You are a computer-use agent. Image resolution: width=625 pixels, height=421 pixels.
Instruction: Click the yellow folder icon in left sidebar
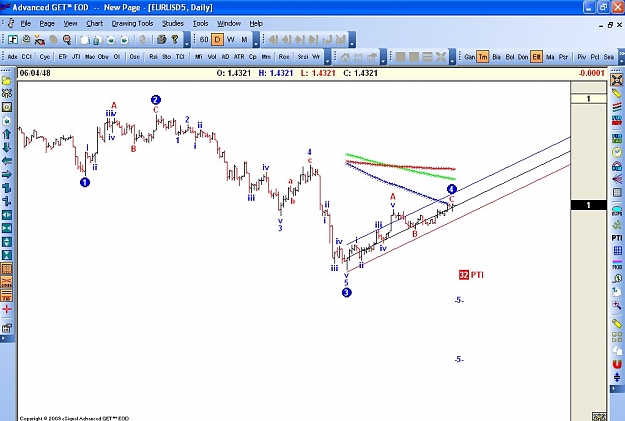(6, 80)
